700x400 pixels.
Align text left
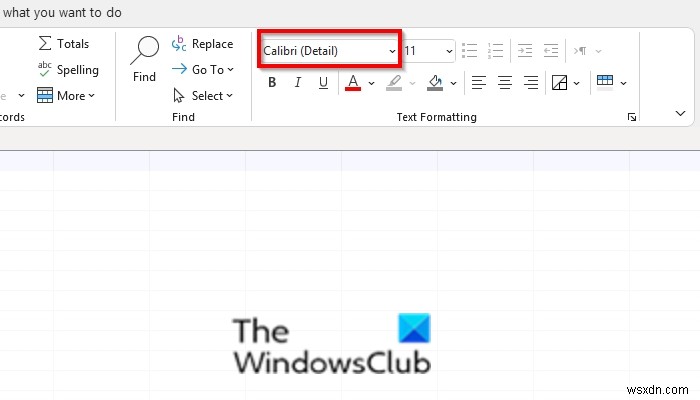[x=479, y=83]
